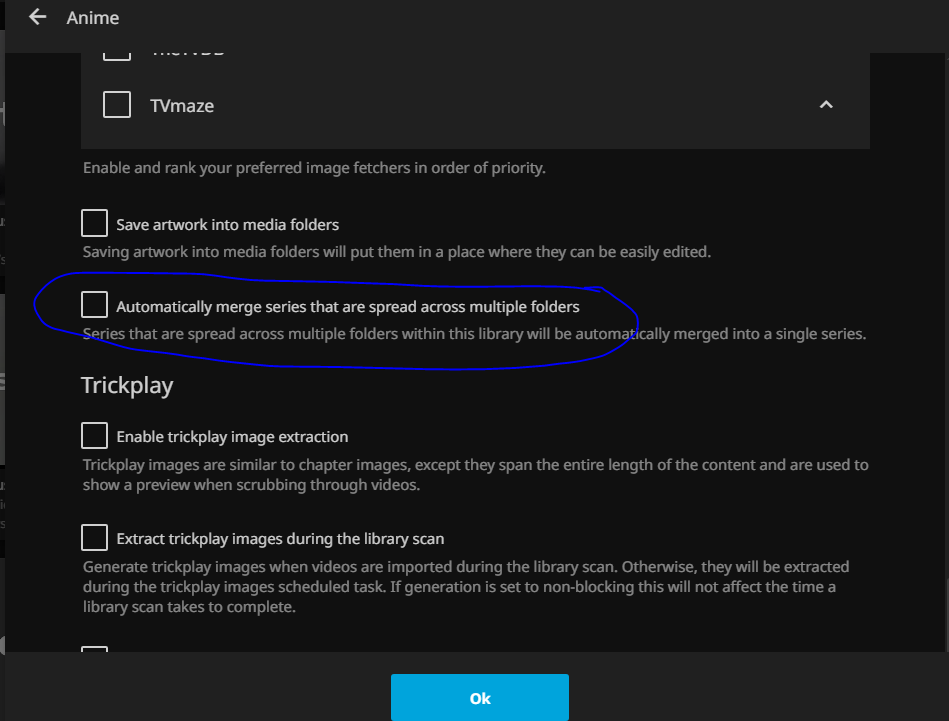Image resolution: width=949 pixels, height=721 pixels.
Task: Tick the TVmaze image fetcher checkbox
Action: (117, 104)
